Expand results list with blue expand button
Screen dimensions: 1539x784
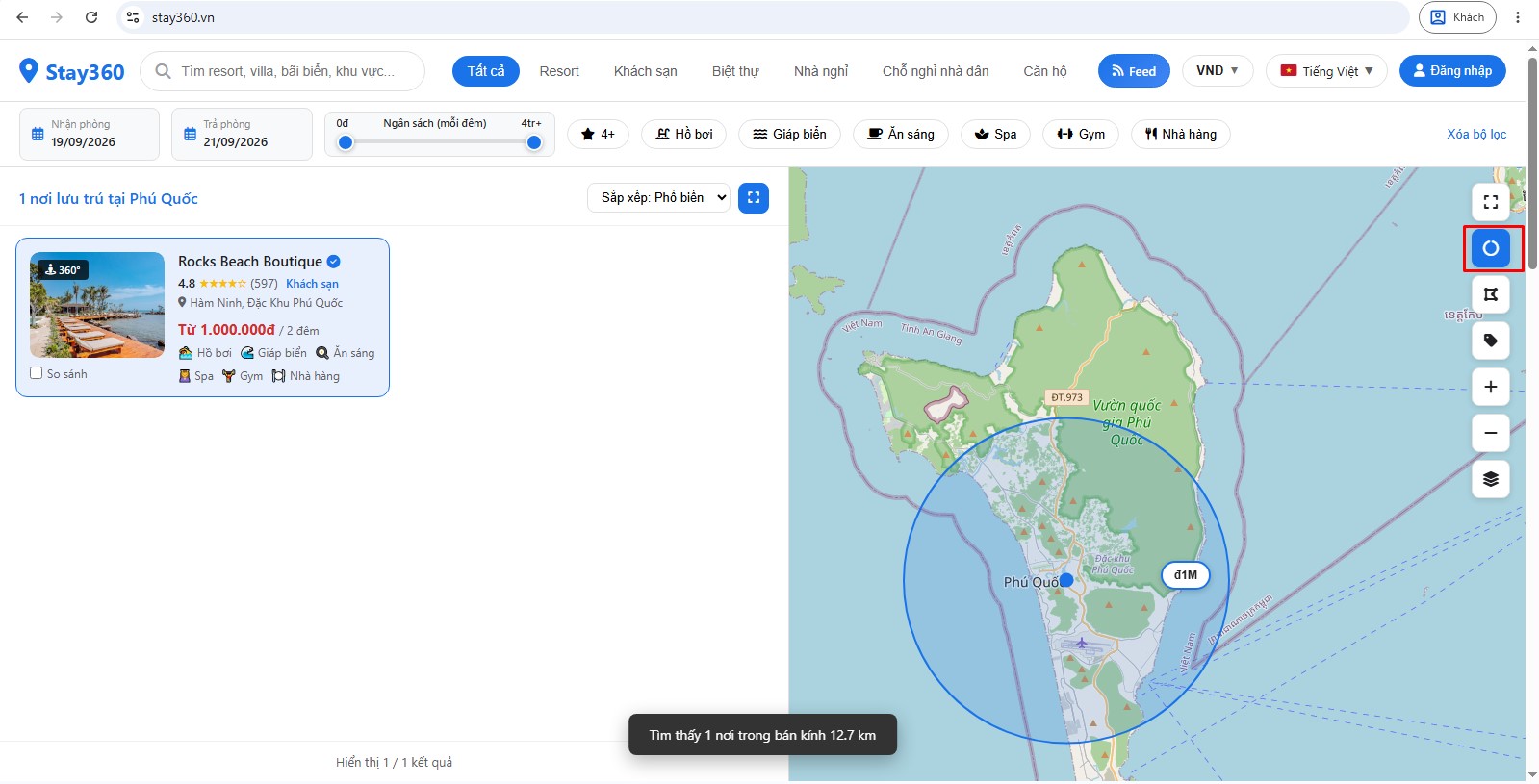click(754, 198)
